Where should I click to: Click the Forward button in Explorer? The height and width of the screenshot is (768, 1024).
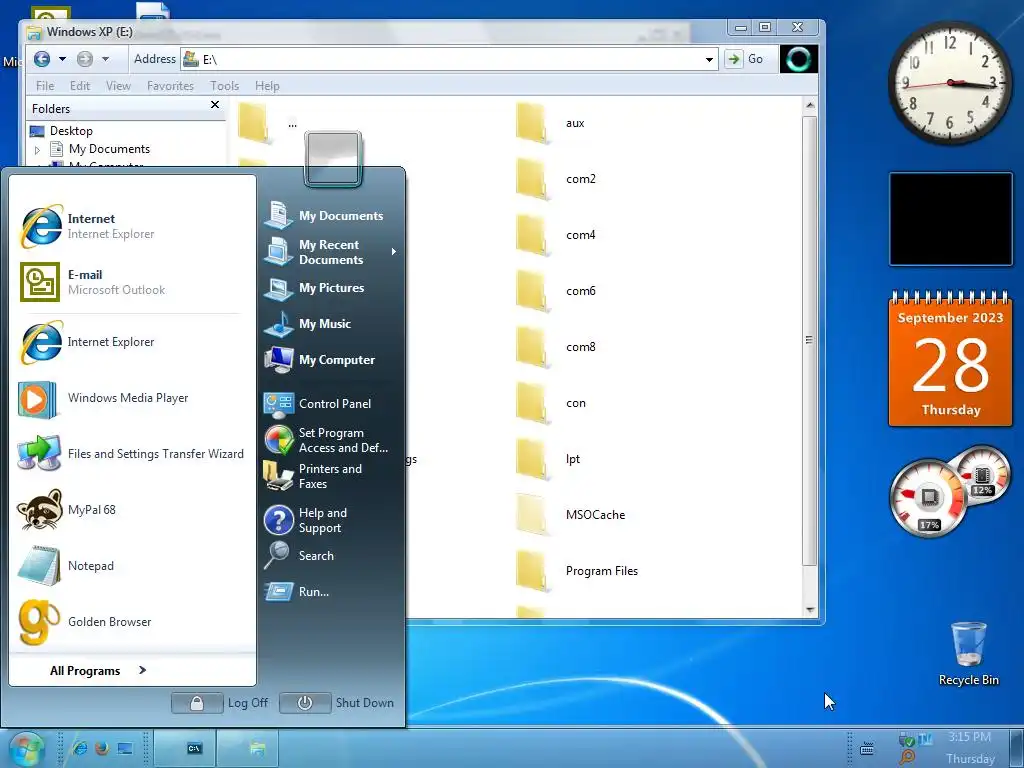[x=85, y=59]
